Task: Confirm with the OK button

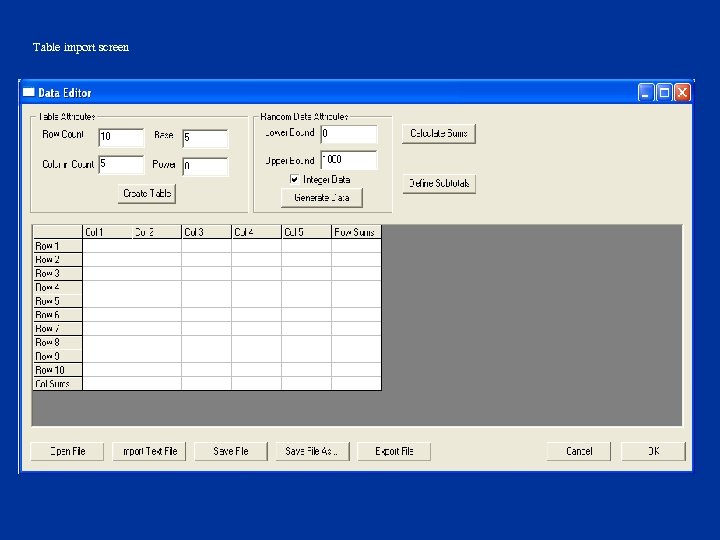Action: click(653, 451)
